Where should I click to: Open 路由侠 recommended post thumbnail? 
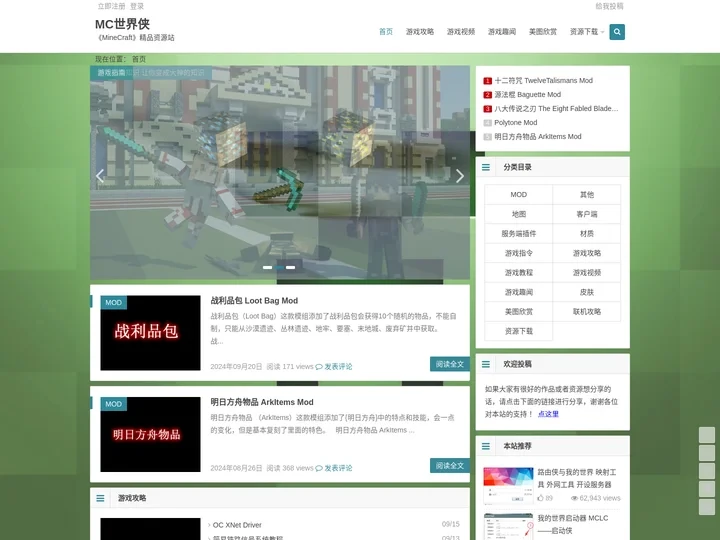pos(508,485)
